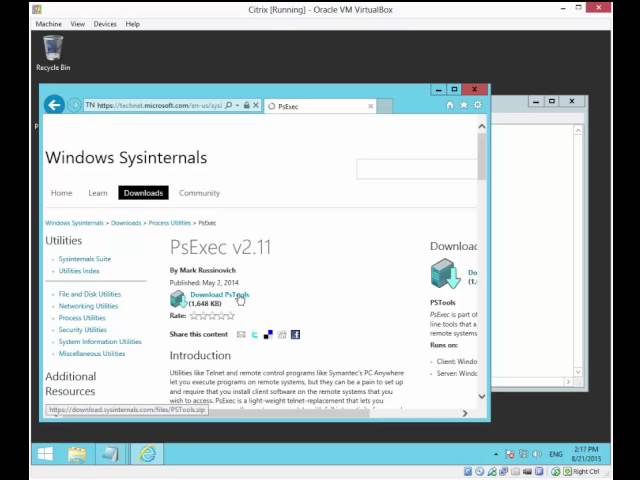The height and width of the screenshot is (480, 640).
Task: Stop loading with the address bar X
Action: pos(256,105)
